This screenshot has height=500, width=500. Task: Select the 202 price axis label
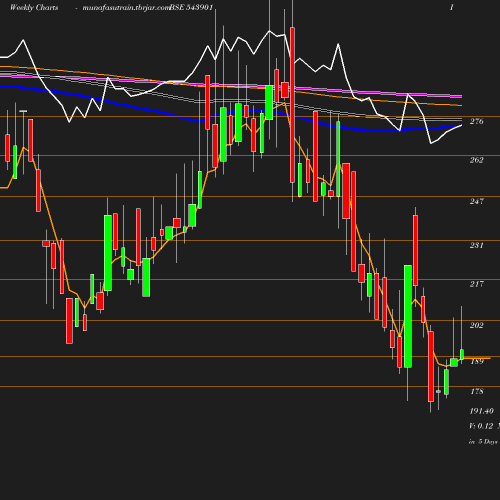476,325
